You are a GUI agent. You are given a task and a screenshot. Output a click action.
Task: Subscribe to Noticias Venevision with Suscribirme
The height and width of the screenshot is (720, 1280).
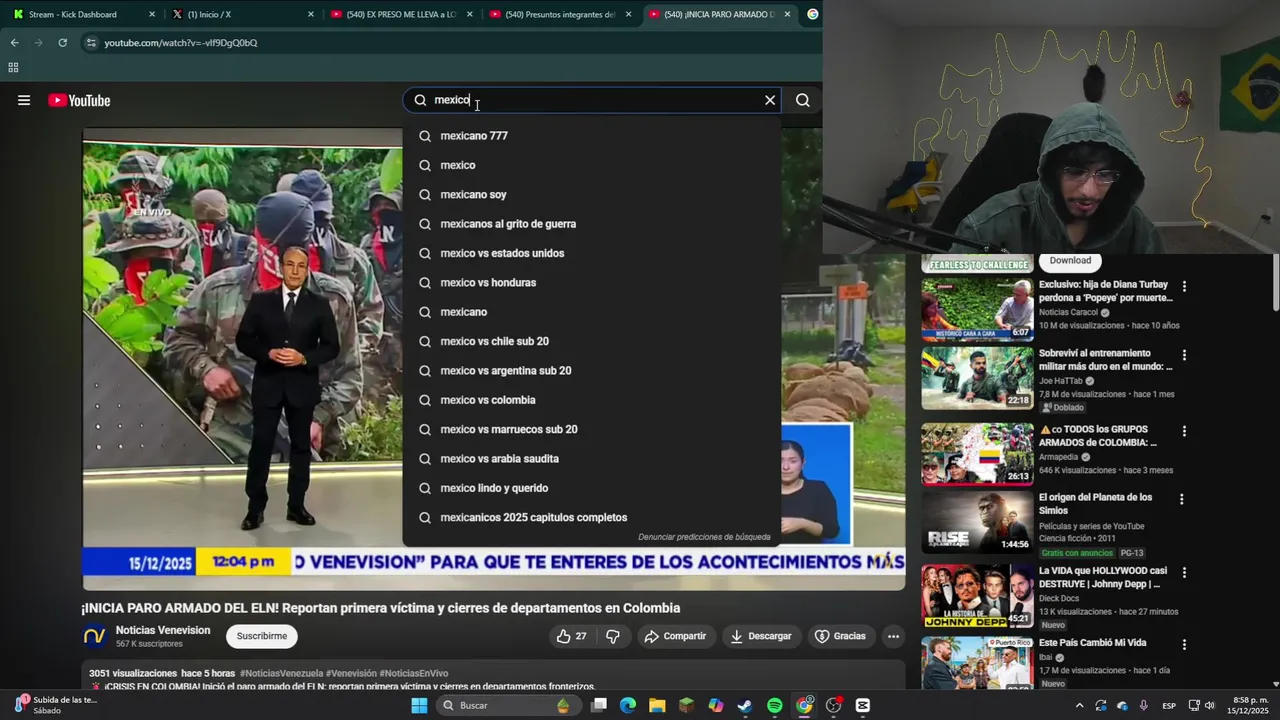262,636
